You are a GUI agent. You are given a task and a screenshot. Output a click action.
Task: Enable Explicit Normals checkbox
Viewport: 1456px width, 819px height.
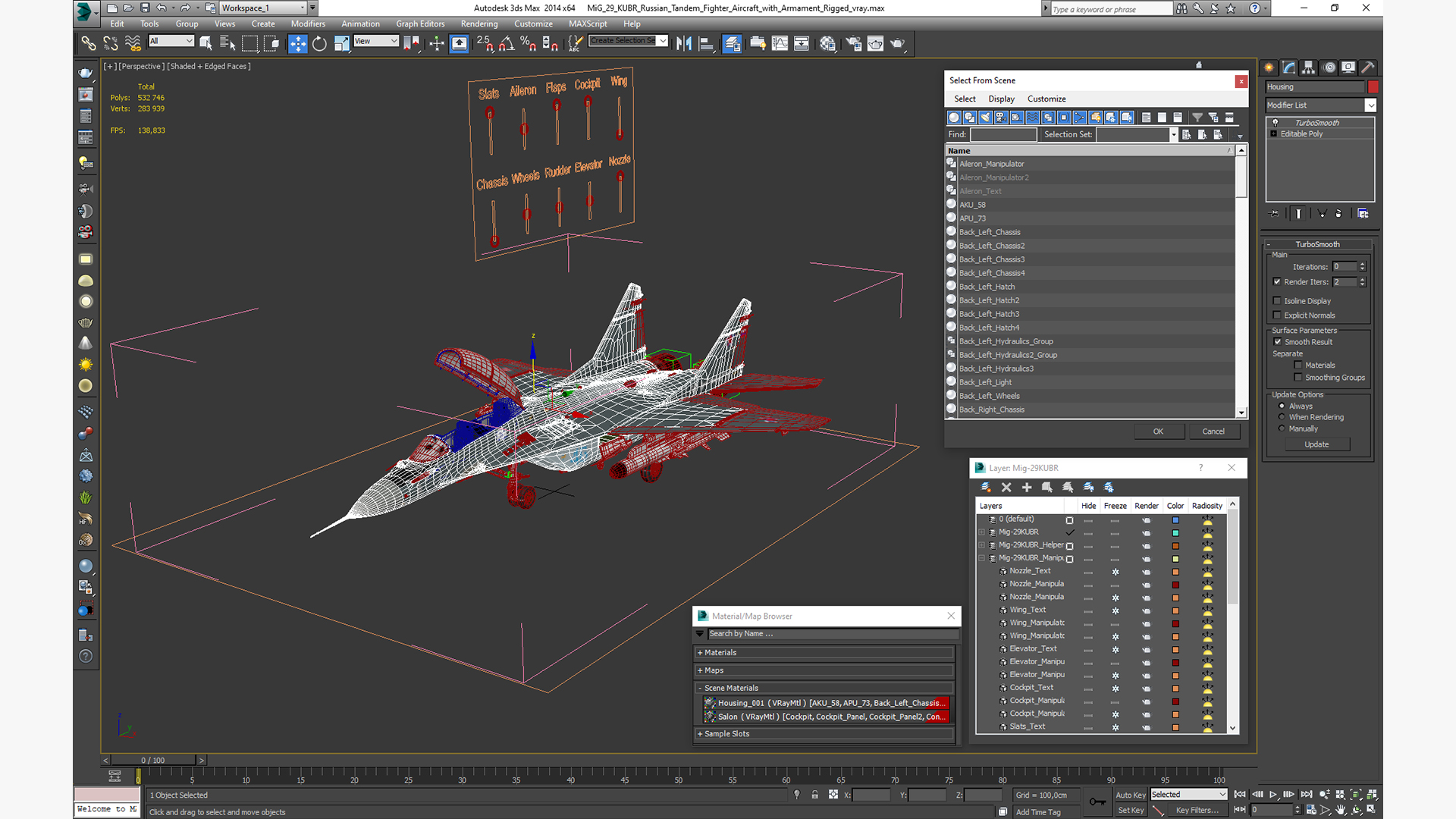click(x=1277, y=315)
